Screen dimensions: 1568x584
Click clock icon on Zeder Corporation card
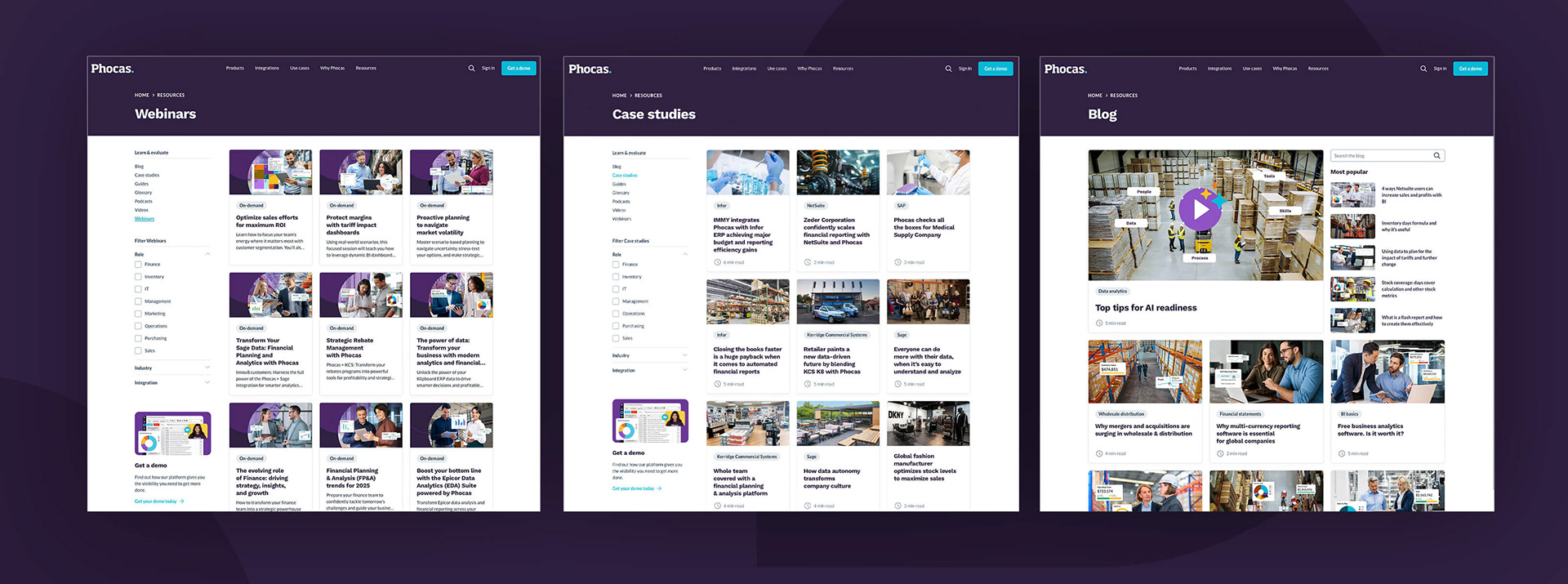pyautogui.click(x=807, y=262)
